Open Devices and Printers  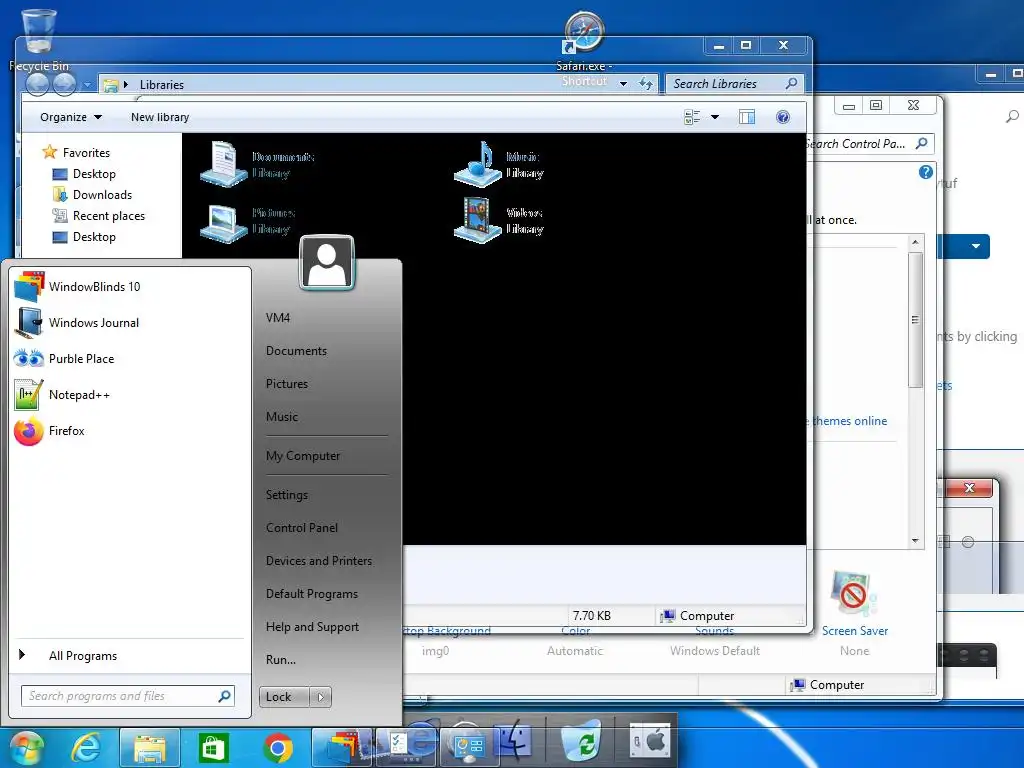tap(319, 561)
